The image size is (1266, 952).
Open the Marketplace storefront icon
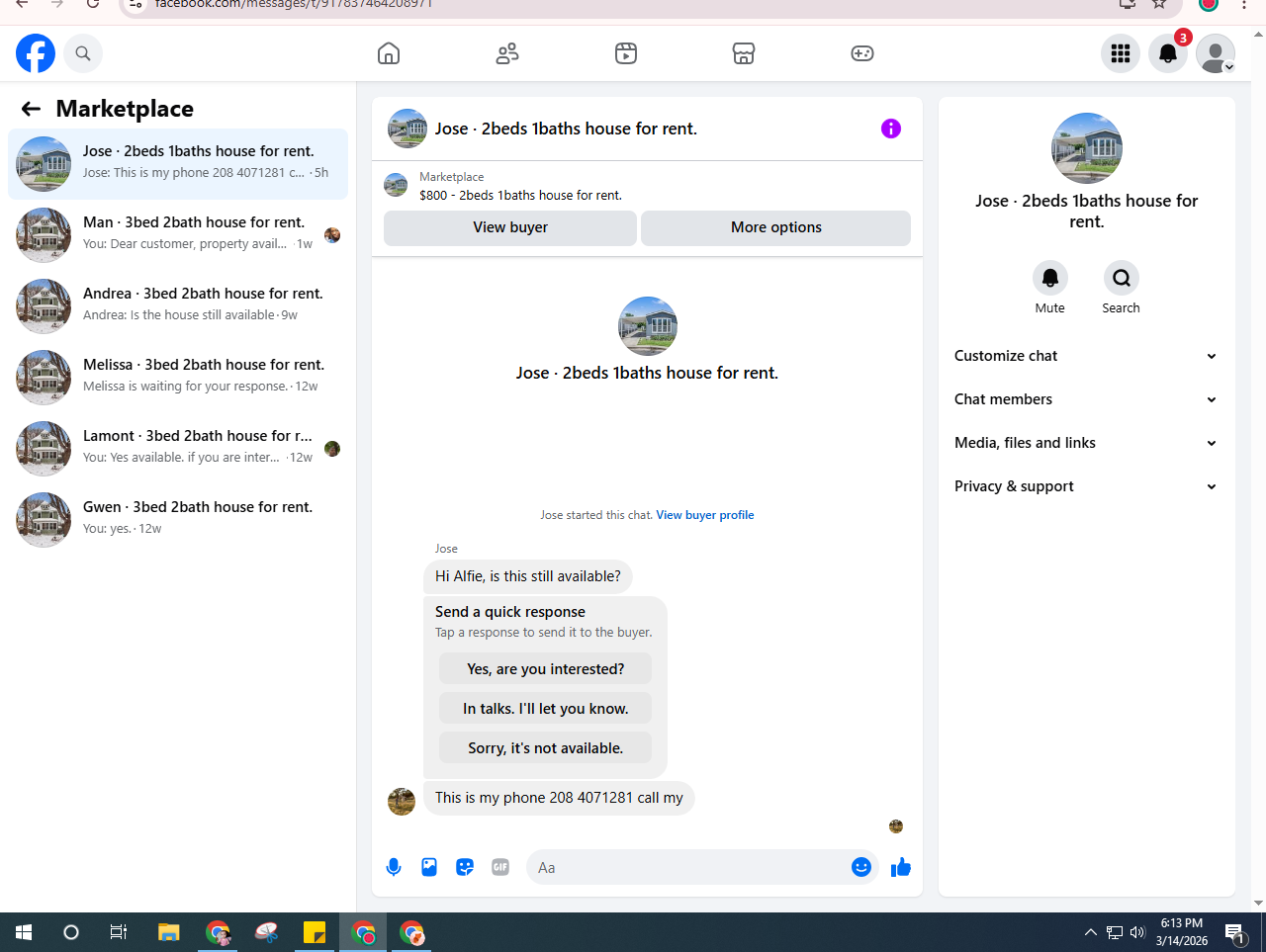coord(744,53)
